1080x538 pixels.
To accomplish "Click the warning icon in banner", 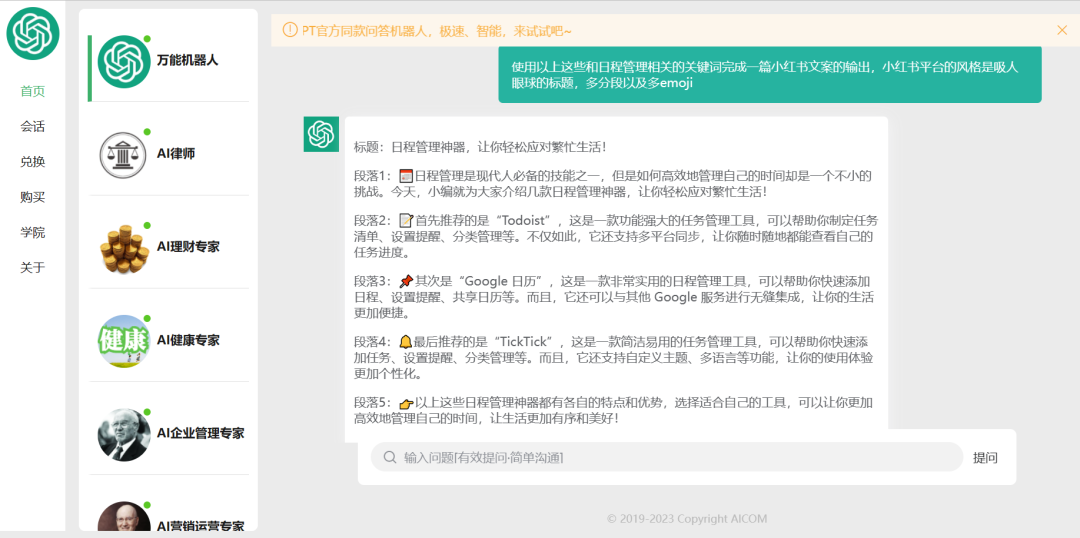I will click(290, 30).
